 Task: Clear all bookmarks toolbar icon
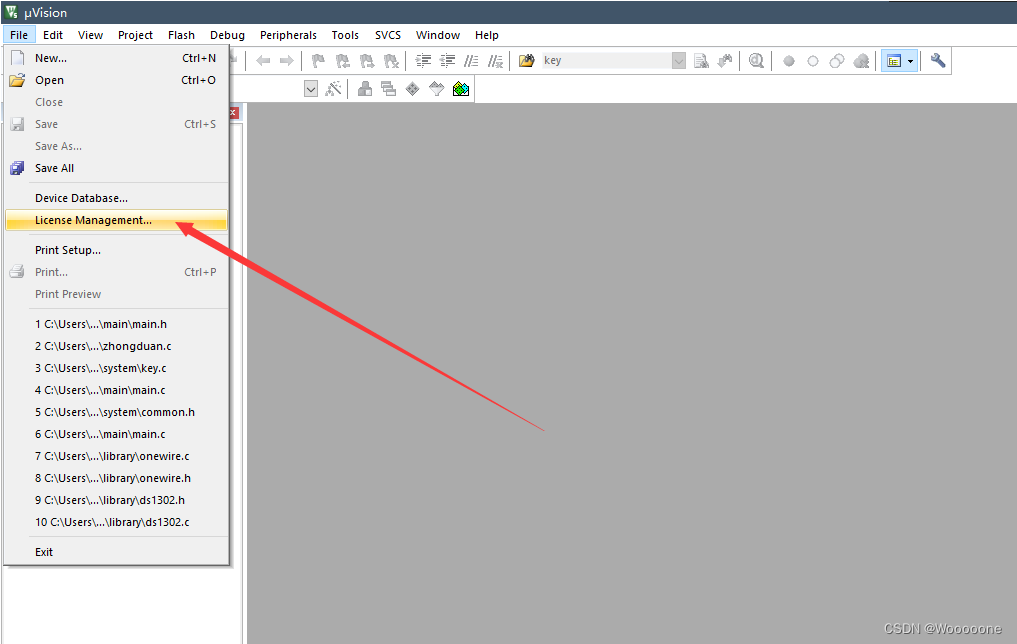click(391, 61)
